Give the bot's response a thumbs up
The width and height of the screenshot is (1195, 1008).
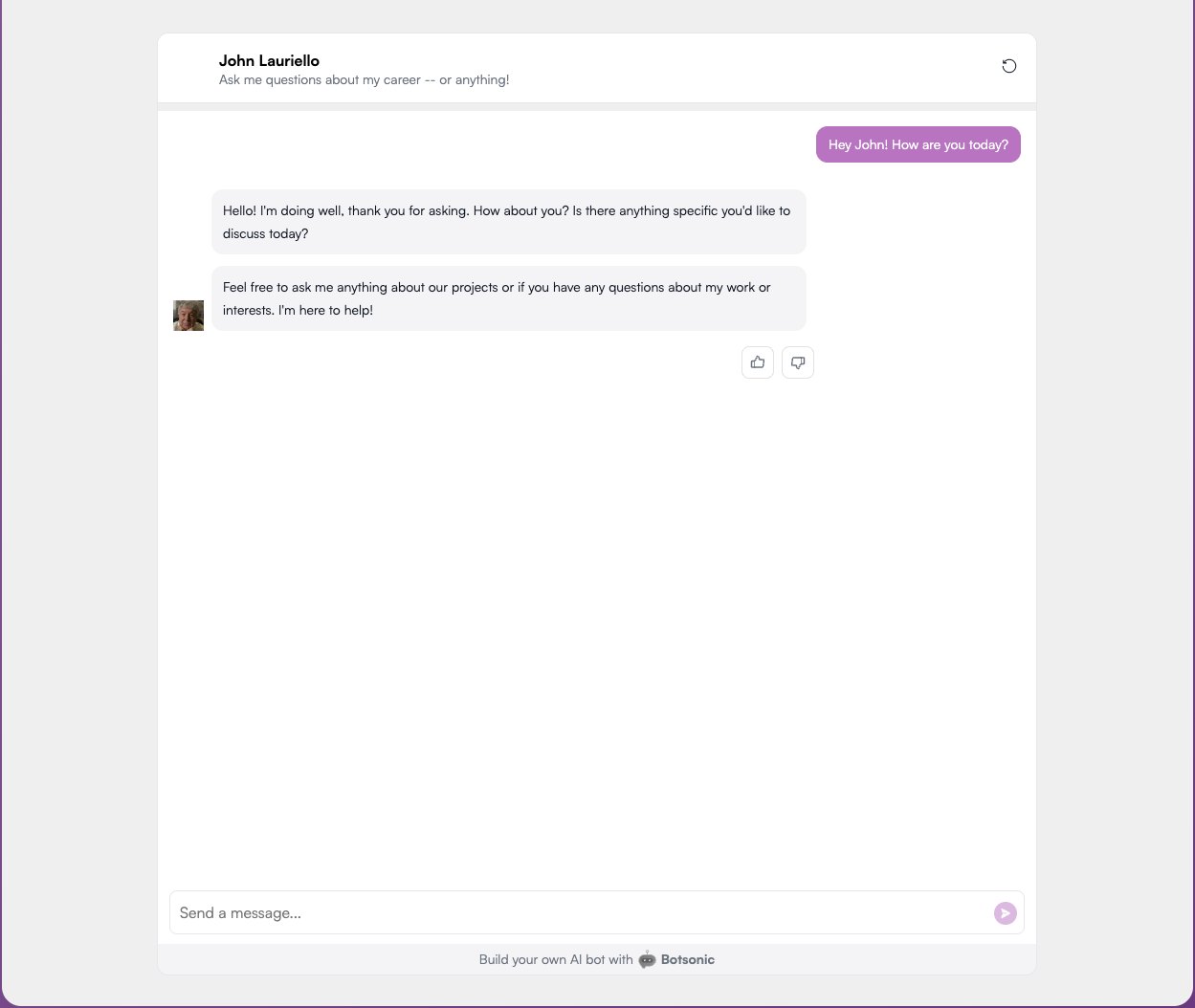click(x=757, y=362)
